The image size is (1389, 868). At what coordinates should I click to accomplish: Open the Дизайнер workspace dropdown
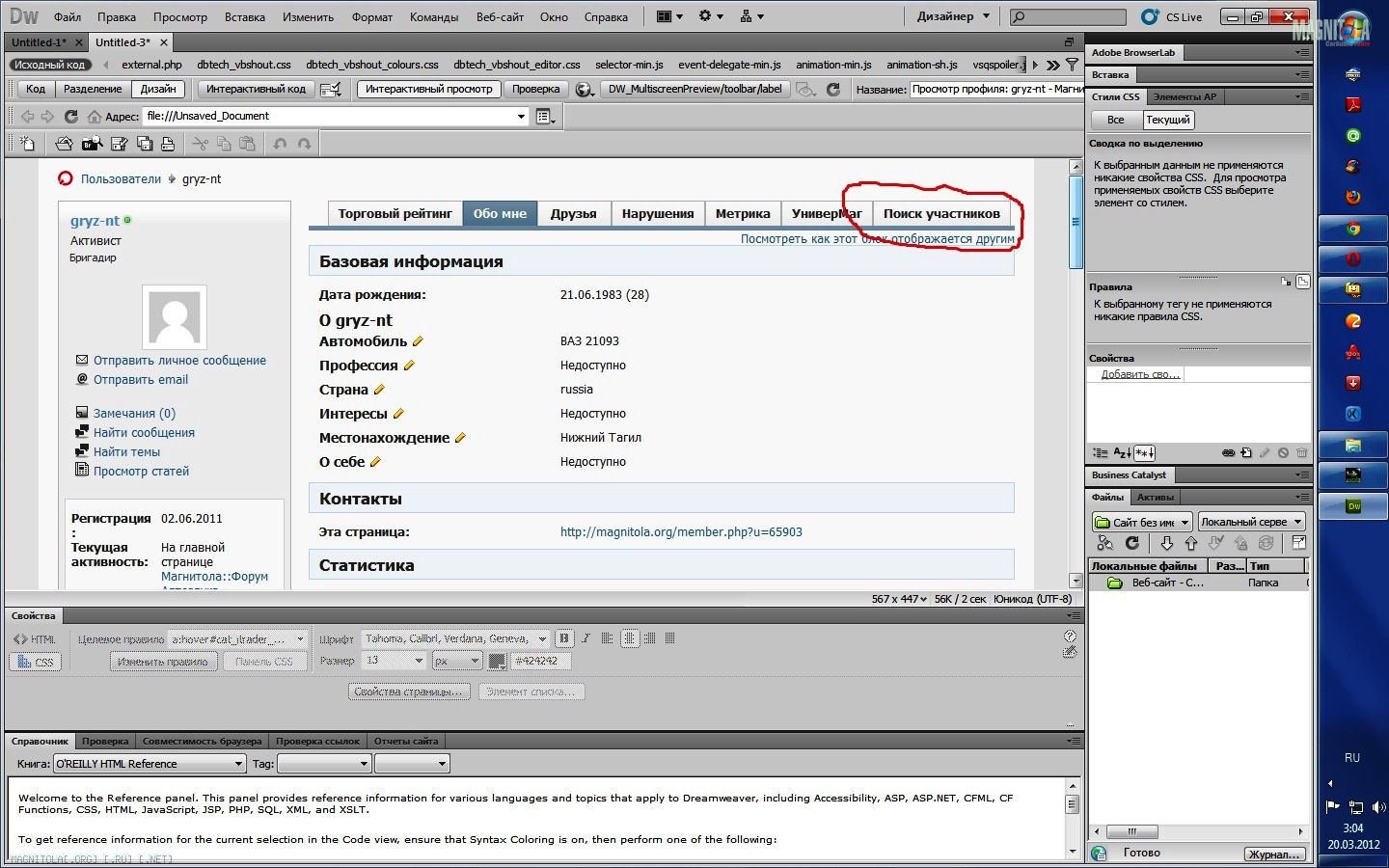[x=953, y=16]
